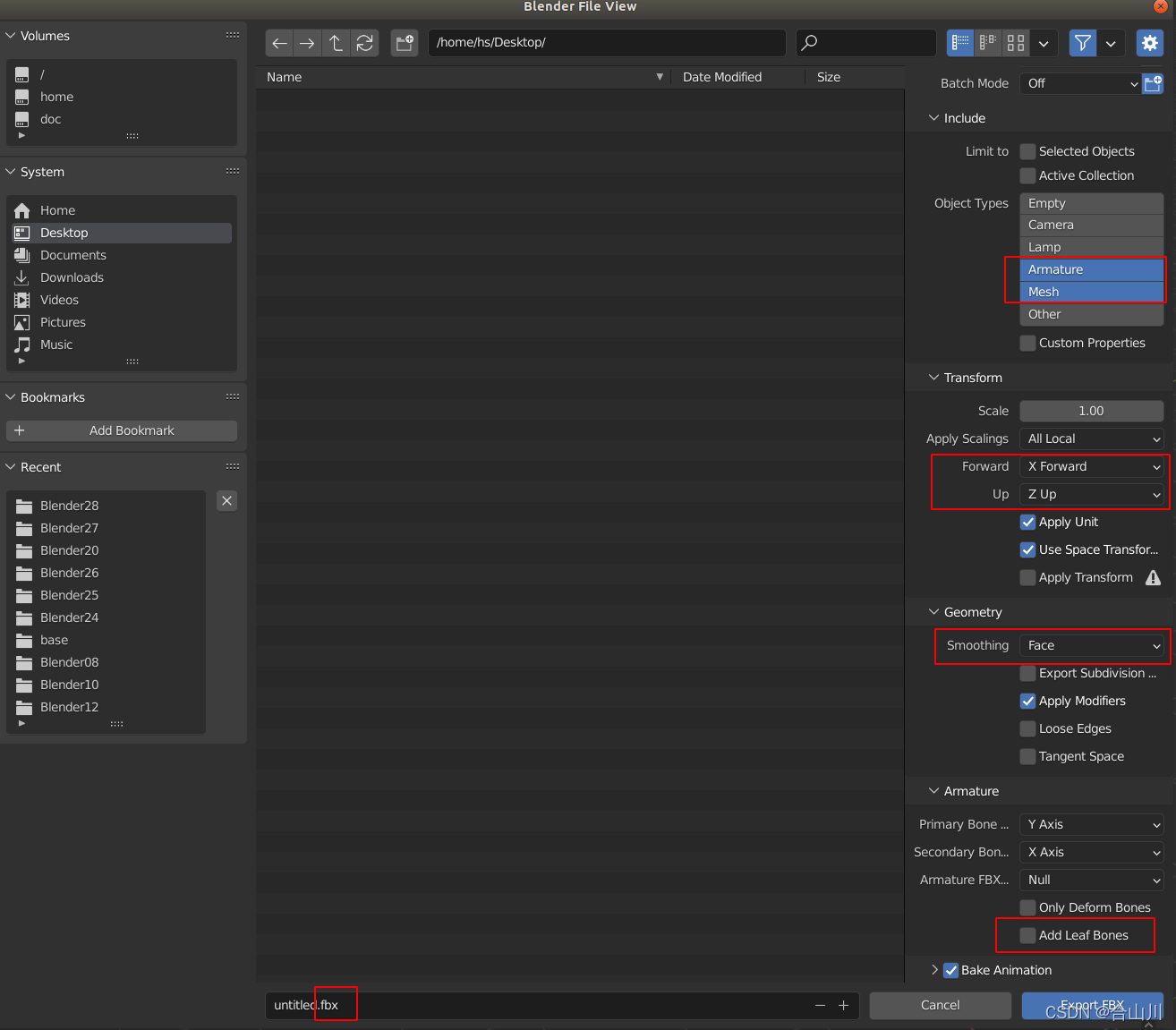Toggle Use Space Transform checkbox
Viewport: 1176px width, 1030px height.
click(1027, 550)
